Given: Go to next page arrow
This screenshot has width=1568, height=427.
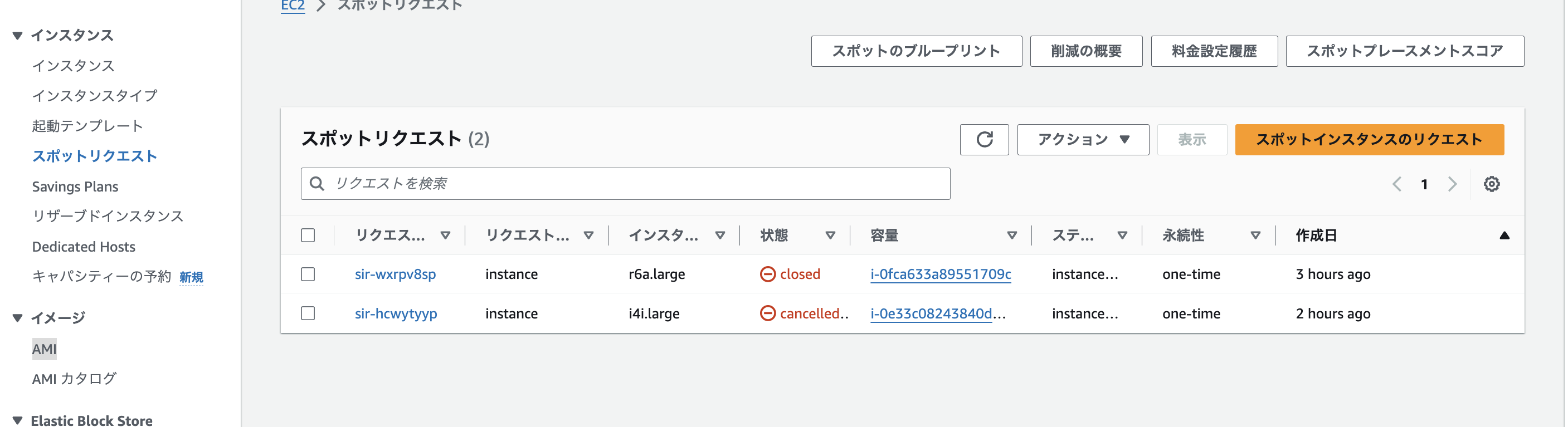Looking at the screenshot, I should [x=1452, y=184].
